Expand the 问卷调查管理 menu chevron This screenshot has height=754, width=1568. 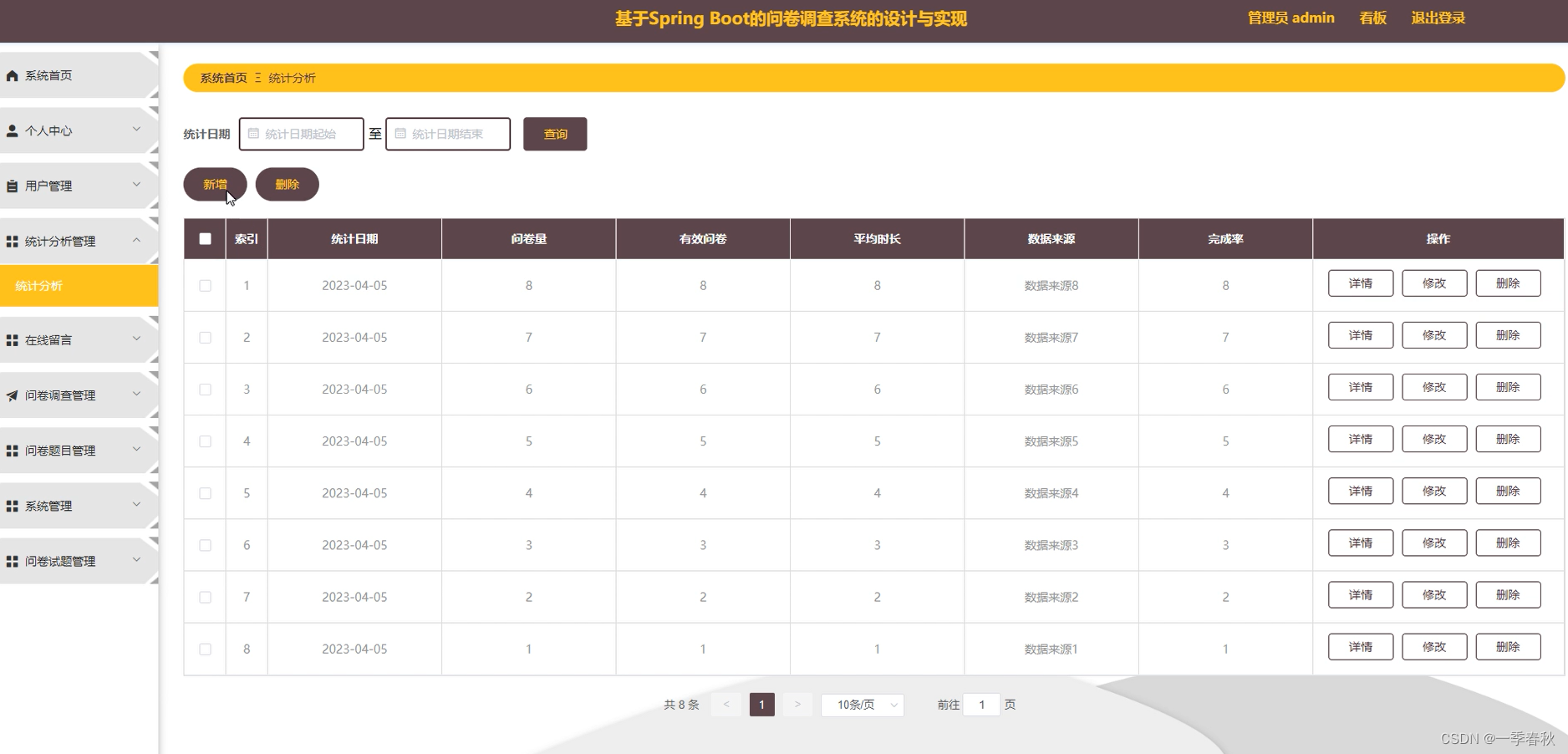coord(136,393)
